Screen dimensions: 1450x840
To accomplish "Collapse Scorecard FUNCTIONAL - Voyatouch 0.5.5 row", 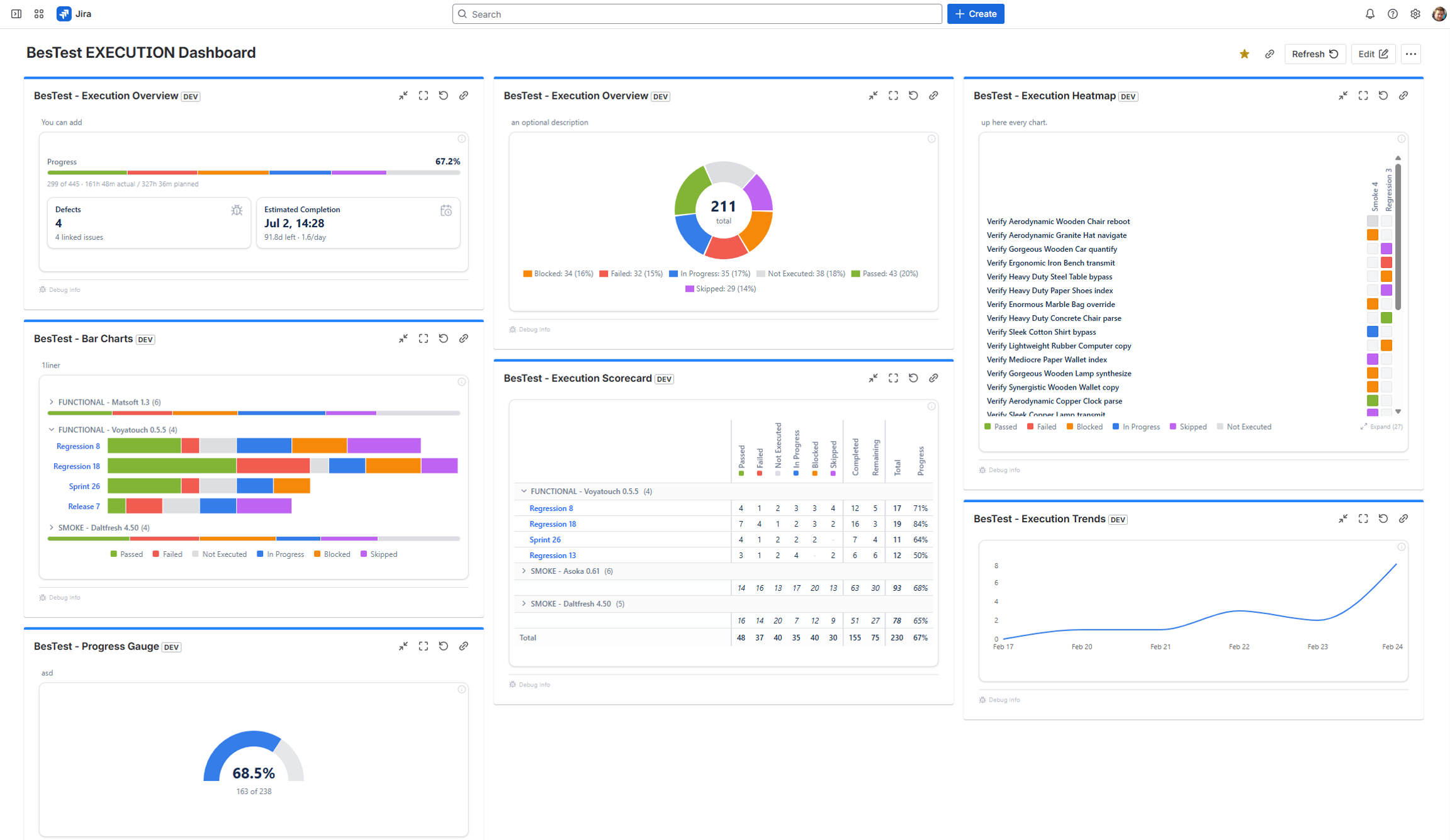I will 524,491.
